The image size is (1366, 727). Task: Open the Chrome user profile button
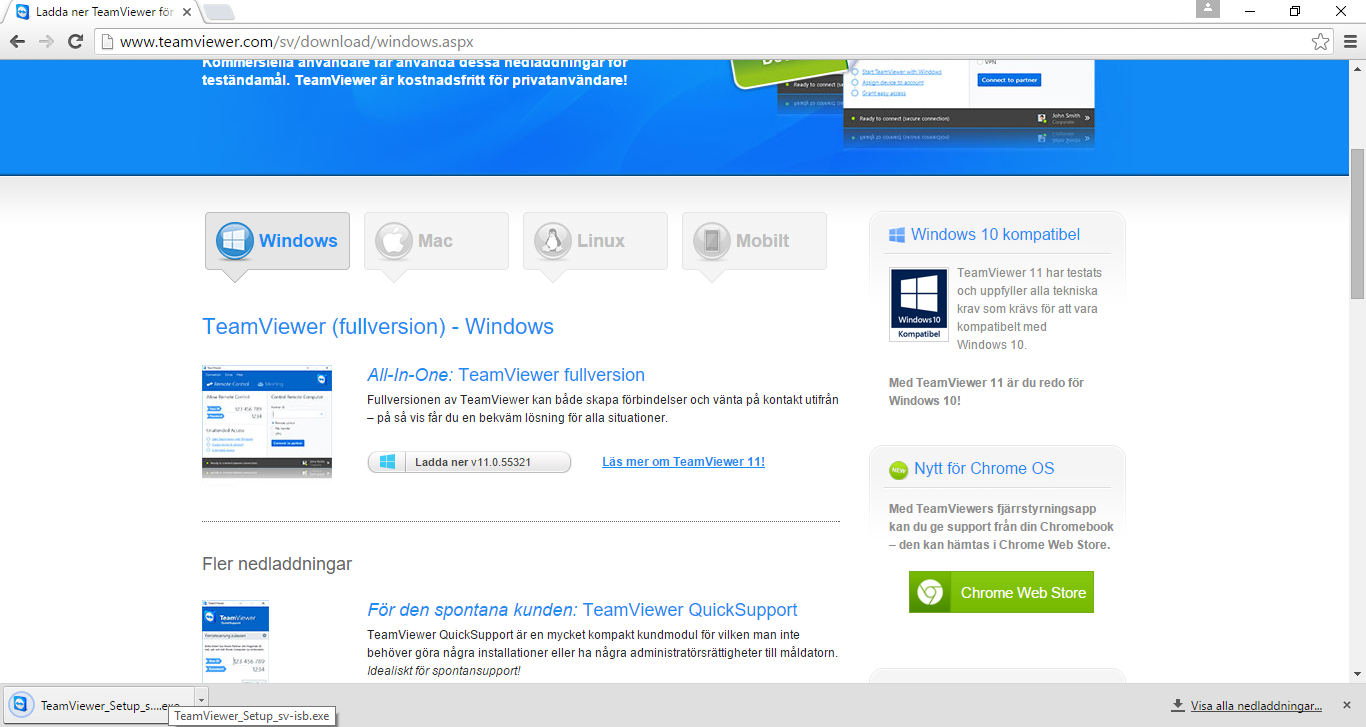click(x=1208, y=9)
